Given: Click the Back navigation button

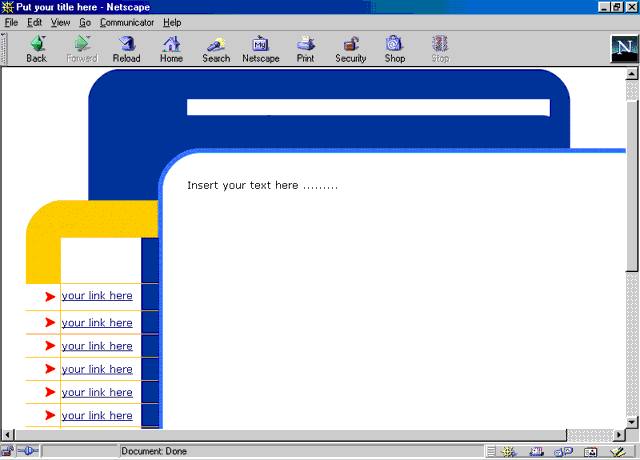Looking at the screenshot, I should click(36, 49).
